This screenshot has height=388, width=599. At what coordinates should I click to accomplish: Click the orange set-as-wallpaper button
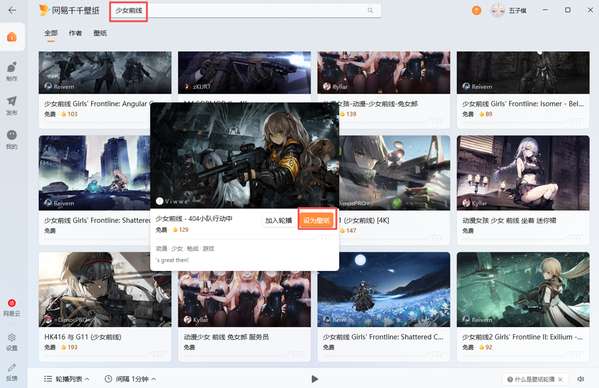pyautogui.click(x=317, y=220)
